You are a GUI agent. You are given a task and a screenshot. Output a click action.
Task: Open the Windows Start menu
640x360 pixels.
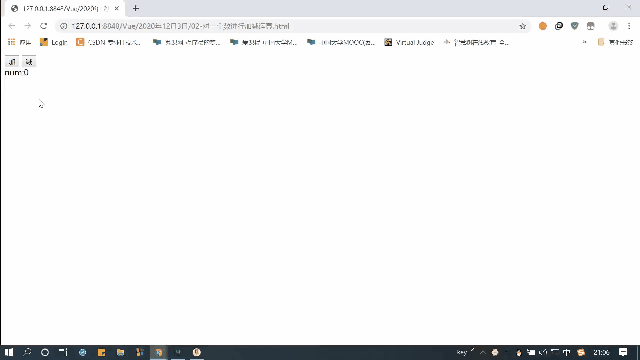(9, 352)
